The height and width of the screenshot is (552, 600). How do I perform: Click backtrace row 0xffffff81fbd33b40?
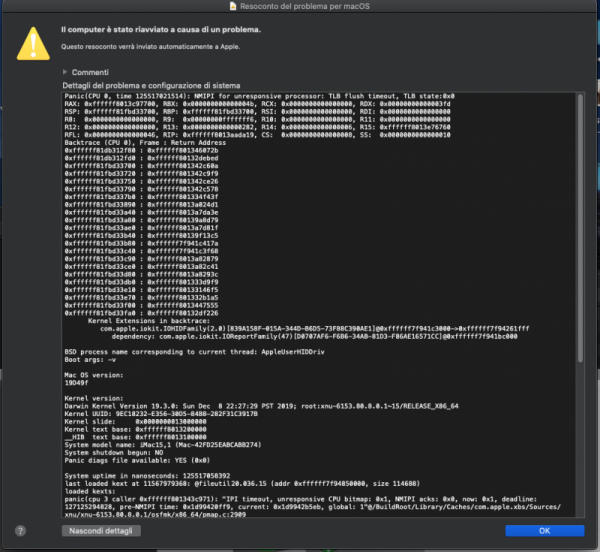[x=142, y=236]
